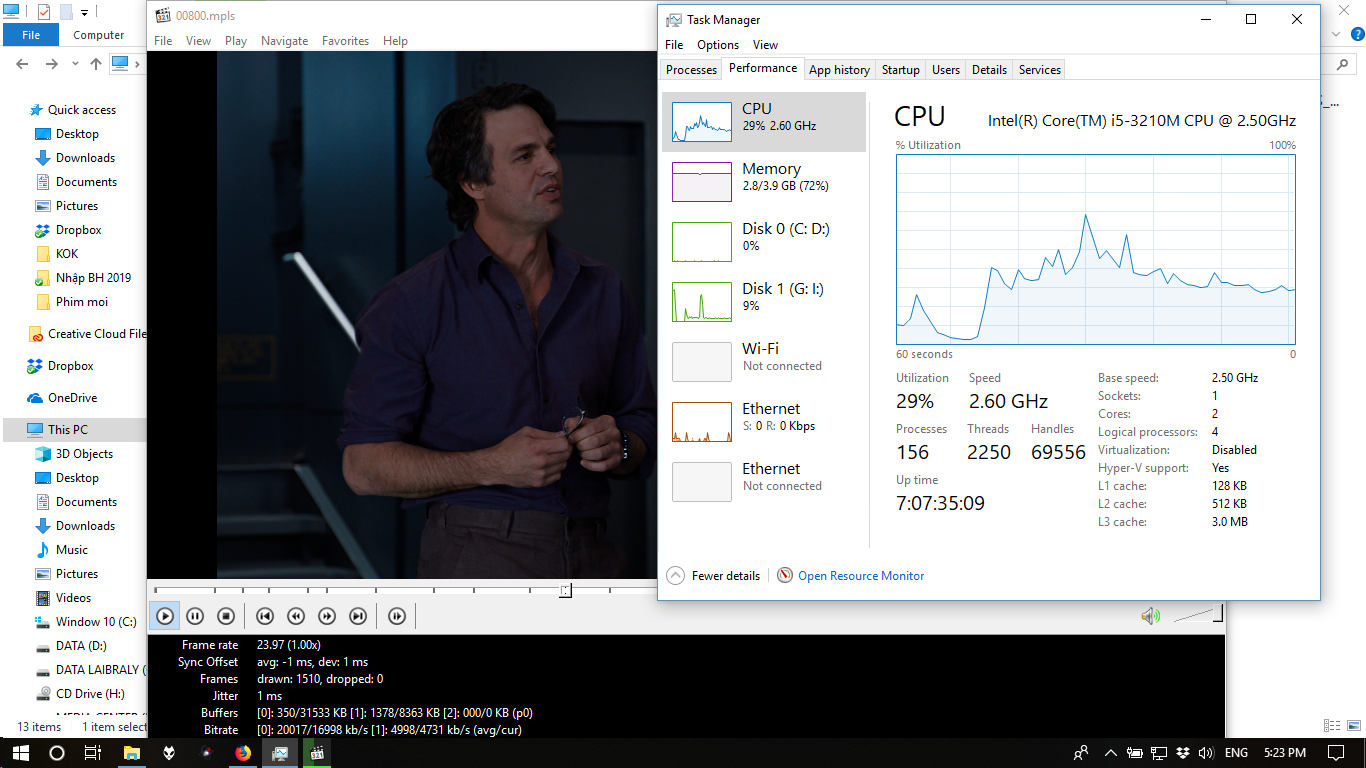Screen dimensions: 1366x768
Task: Select Quick access in the navigation pane
Action: tap(82, 110)
